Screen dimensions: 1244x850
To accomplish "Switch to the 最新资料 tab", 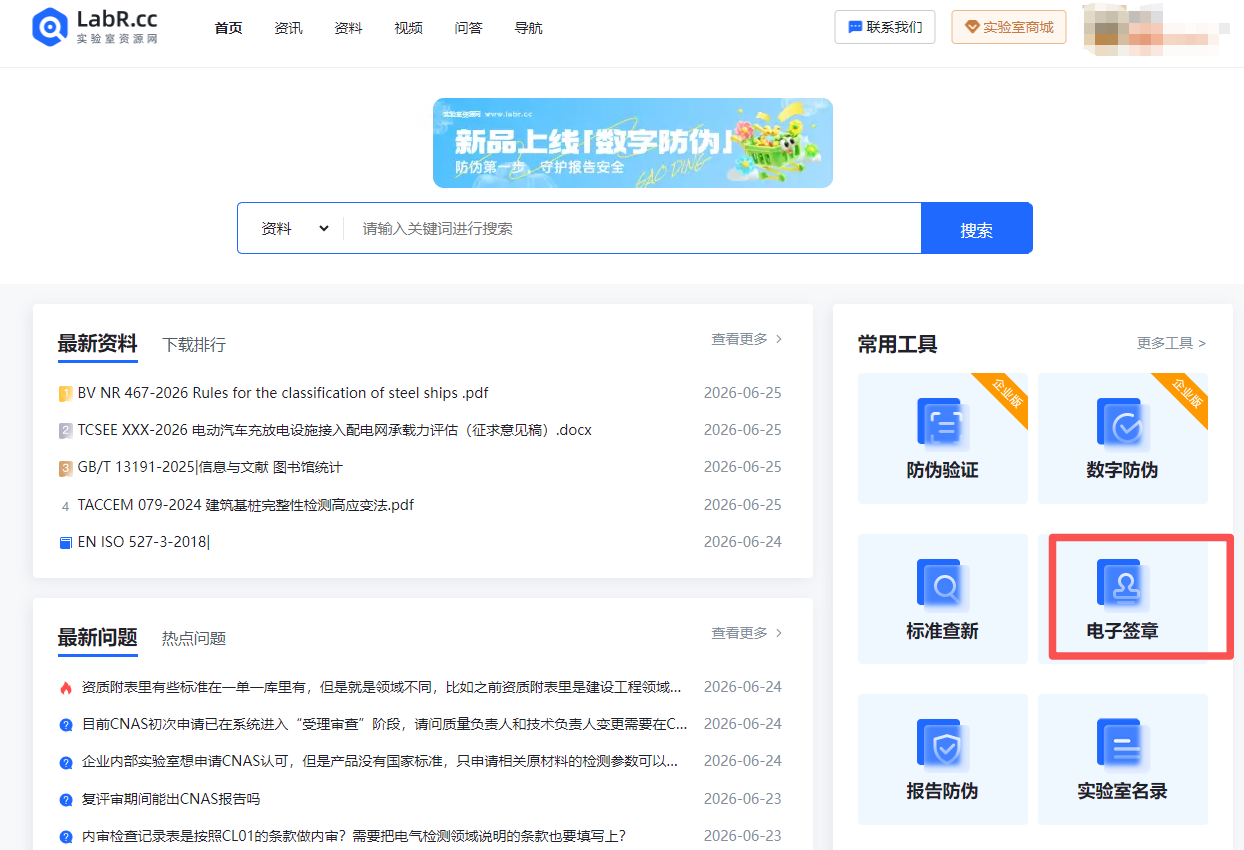I will point(97,344).
